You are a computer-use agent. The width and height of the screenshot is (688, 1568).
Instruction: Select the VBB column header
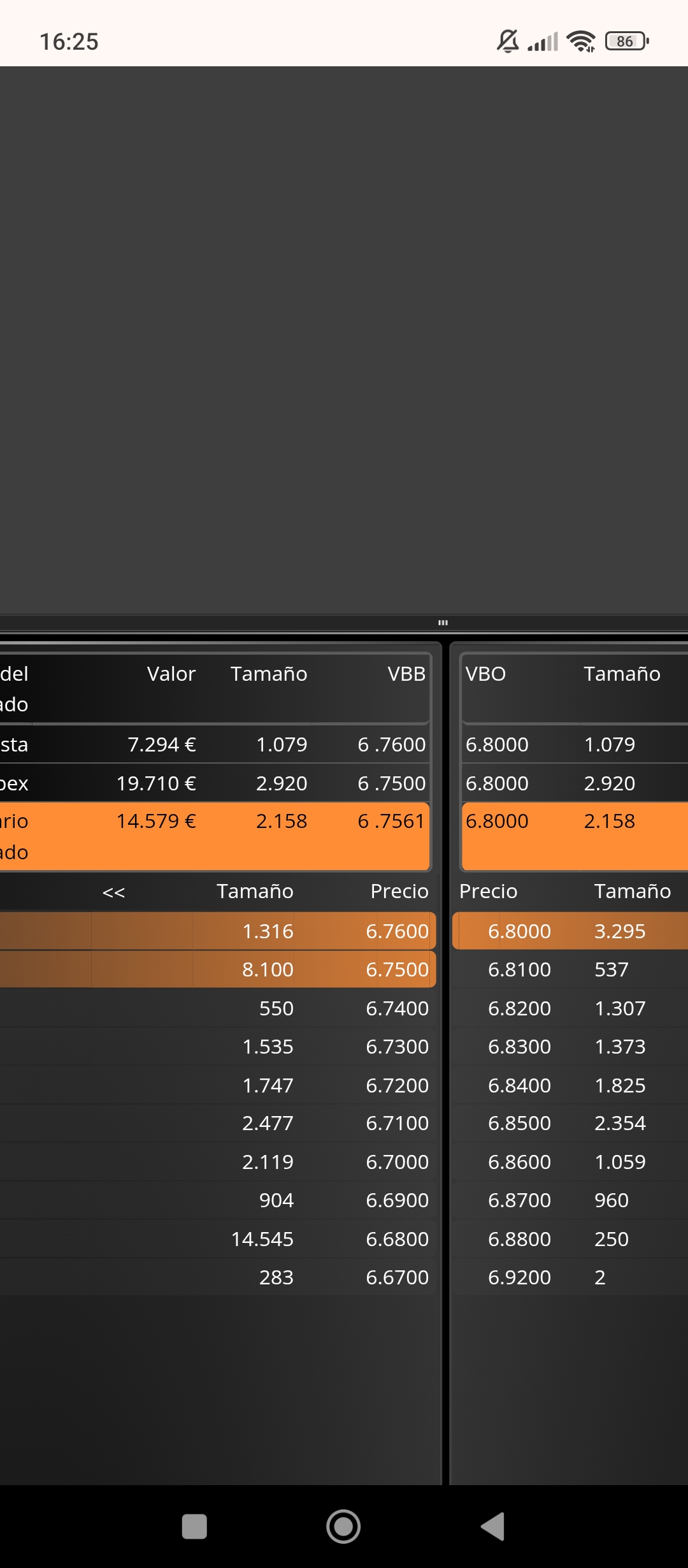406,674
